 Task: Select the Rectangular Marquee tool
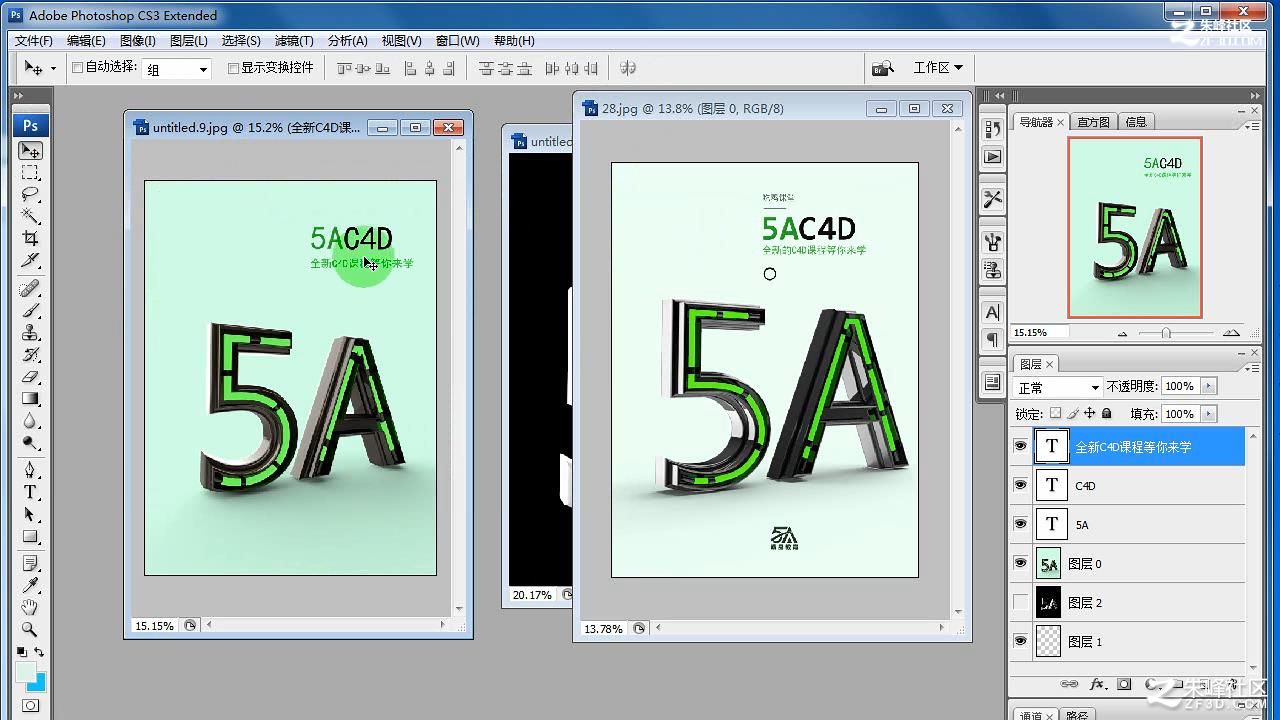click(31, 173)
